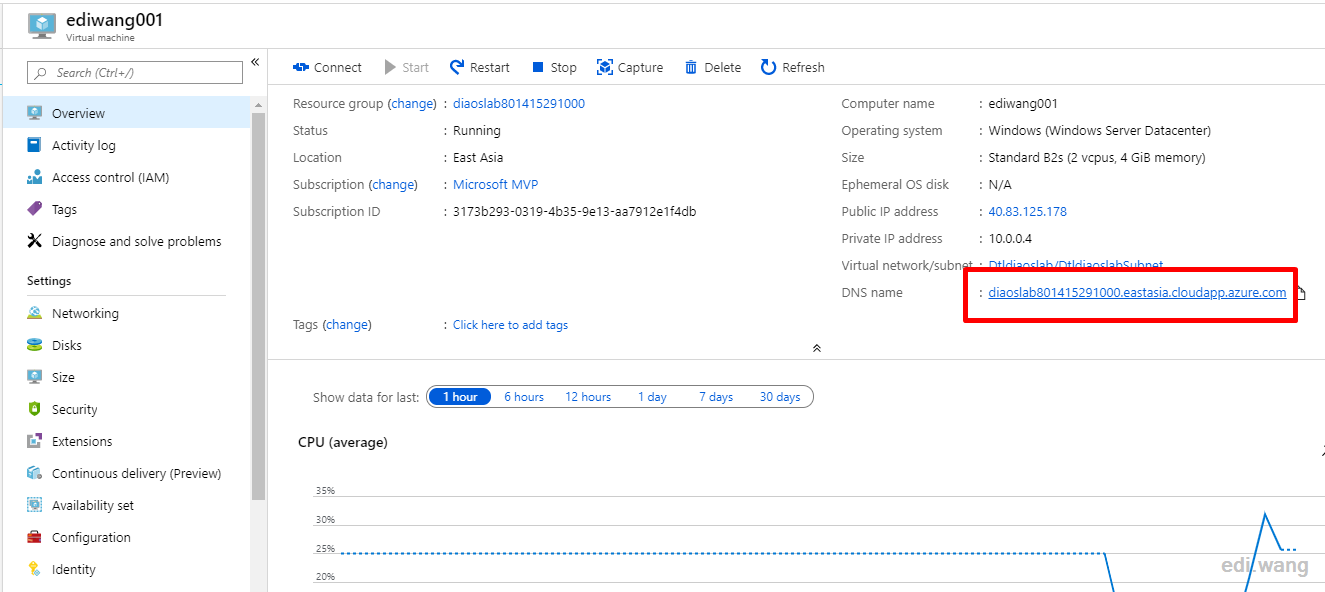Collapse the sidebar with double-chevron

[255, 62]
